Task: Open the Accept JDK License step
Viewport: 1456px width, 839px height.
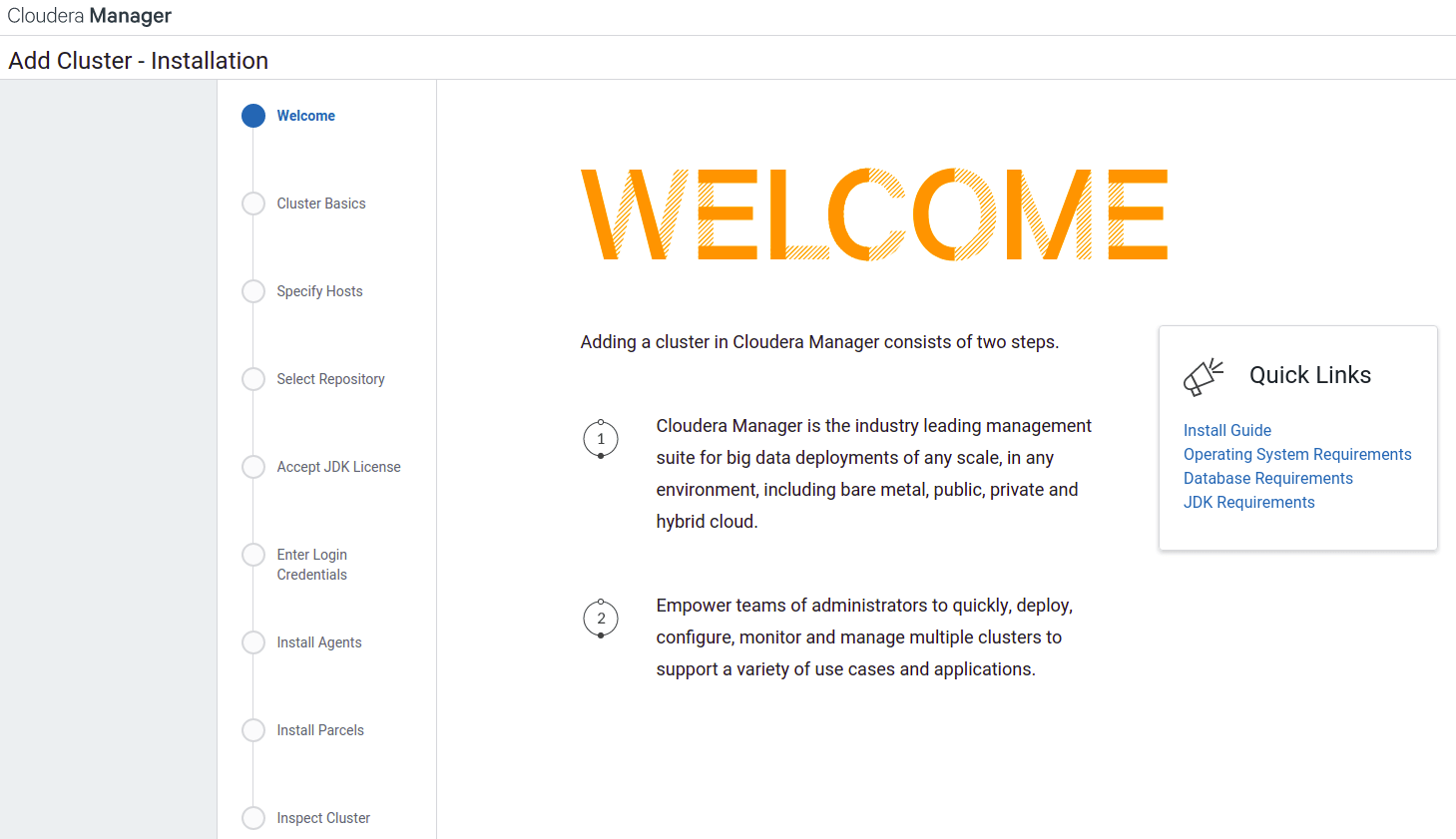Action: (x=338, y=467)
